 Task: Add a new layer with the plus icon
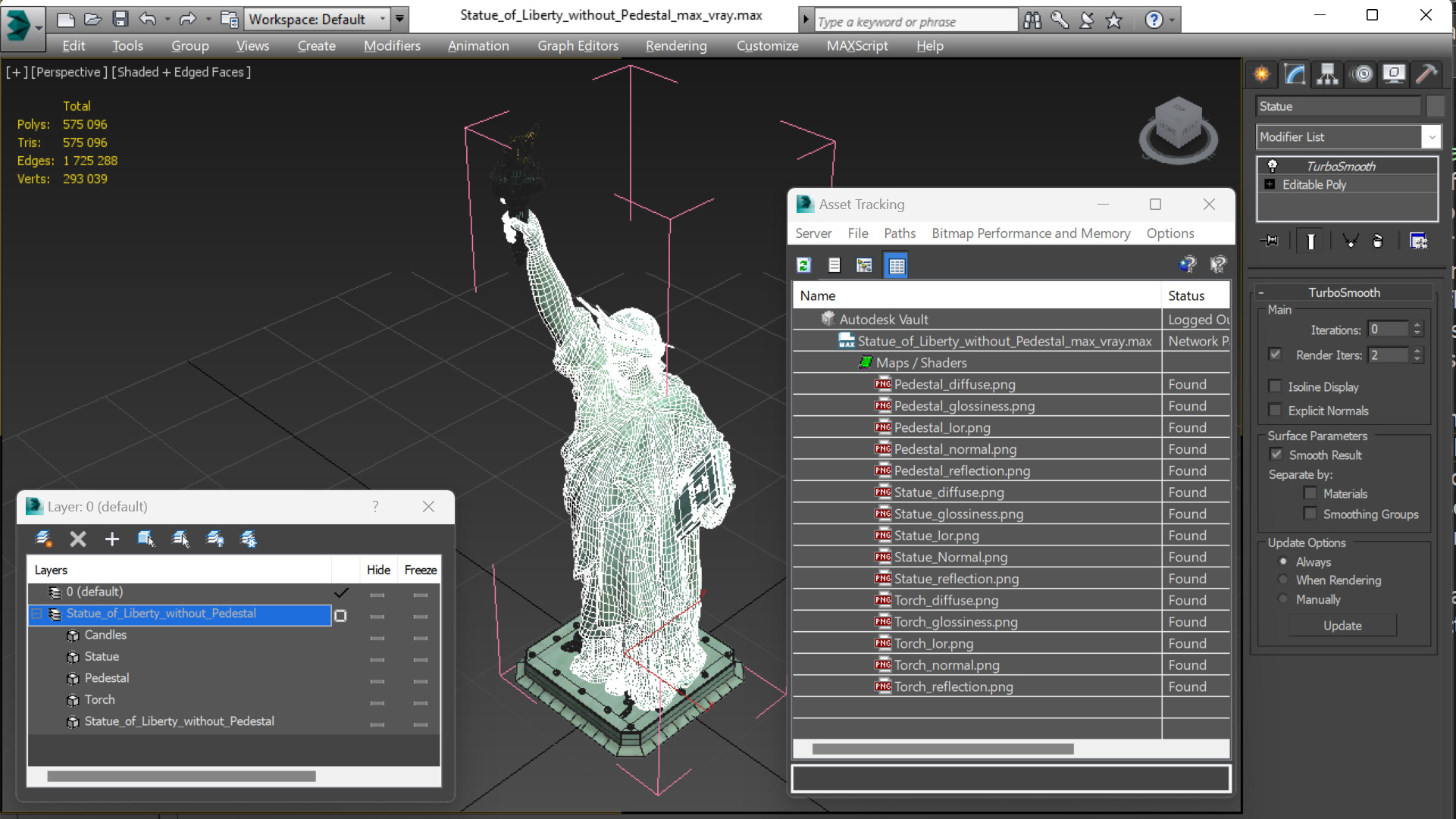coord(111,539)
